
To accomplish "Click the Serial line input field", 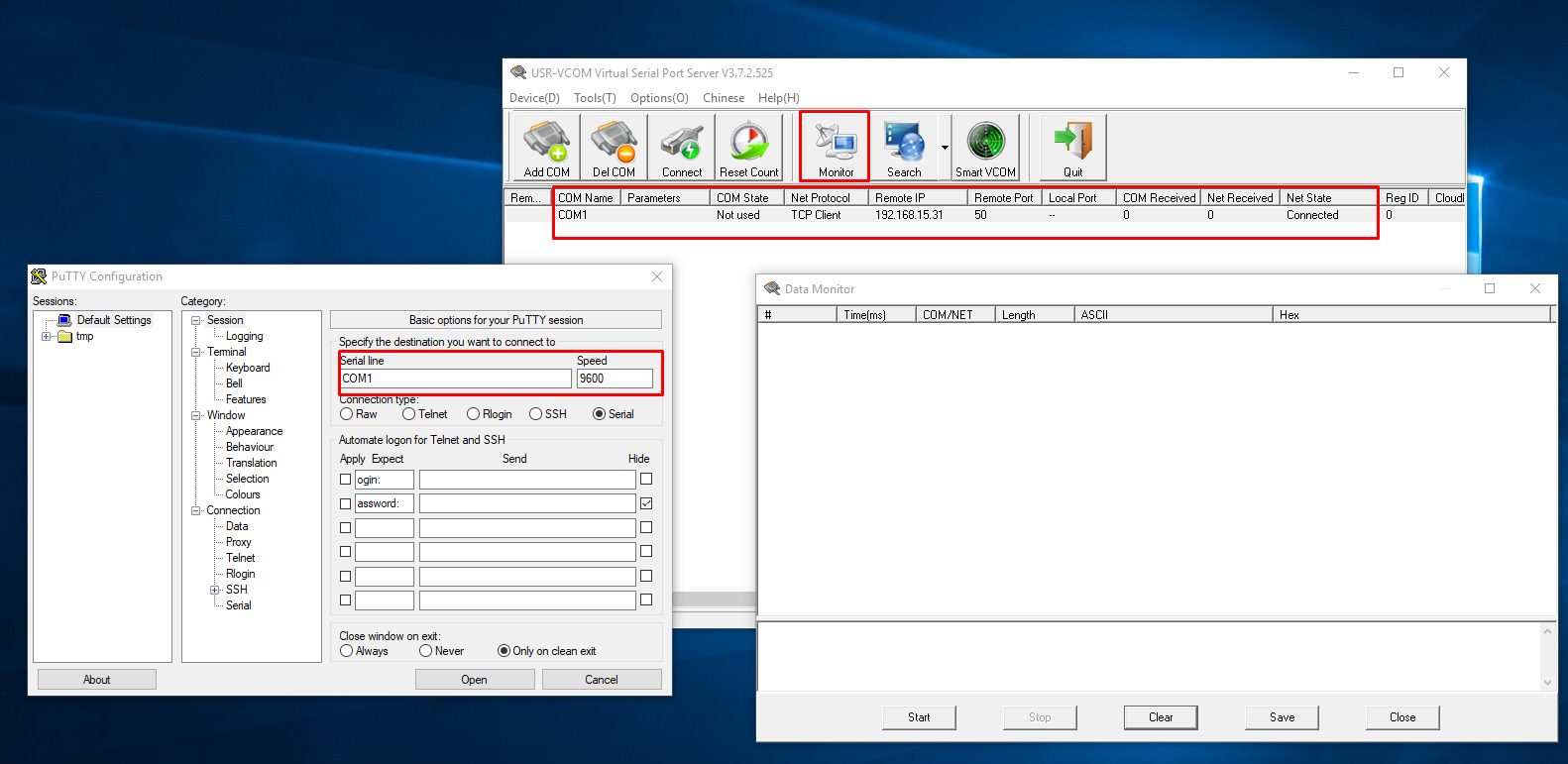I will (456, 379).
